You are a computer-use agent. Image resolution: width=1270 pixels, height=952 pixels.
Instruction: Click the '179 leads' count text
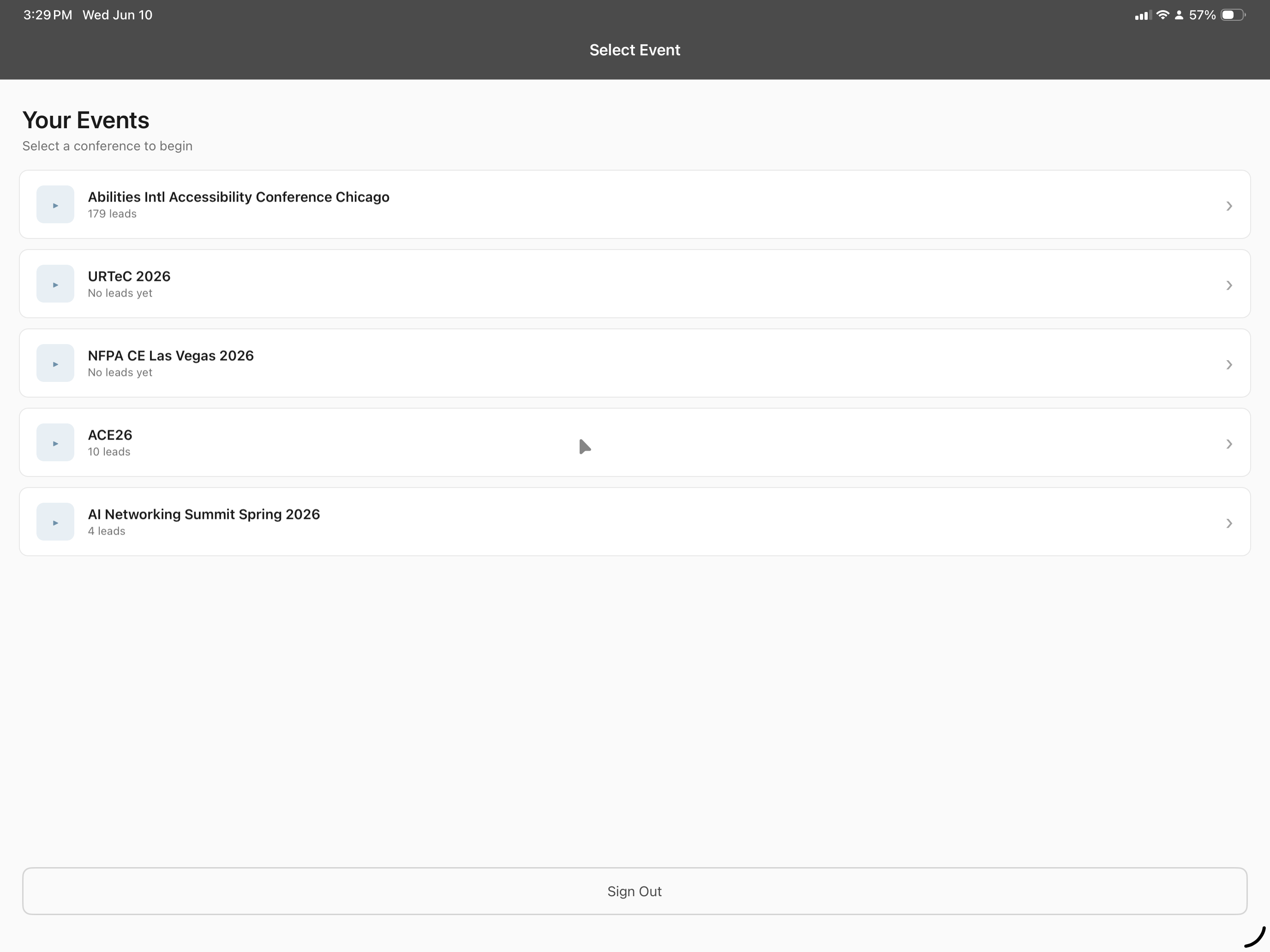(x=112, y=214)
